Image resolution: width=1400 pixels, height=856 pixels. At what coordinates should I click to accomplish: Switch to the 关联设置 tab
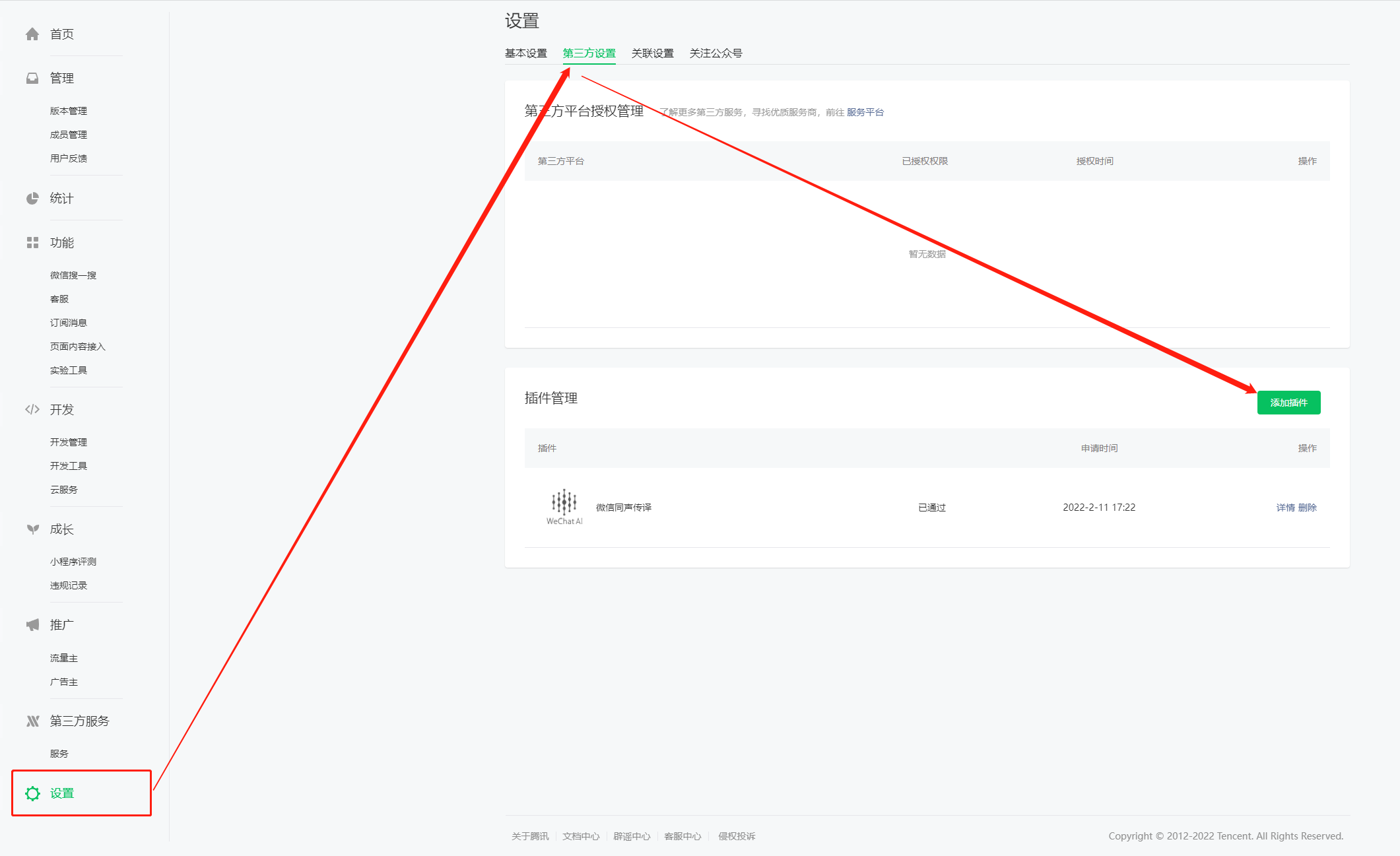coord(651,53)
